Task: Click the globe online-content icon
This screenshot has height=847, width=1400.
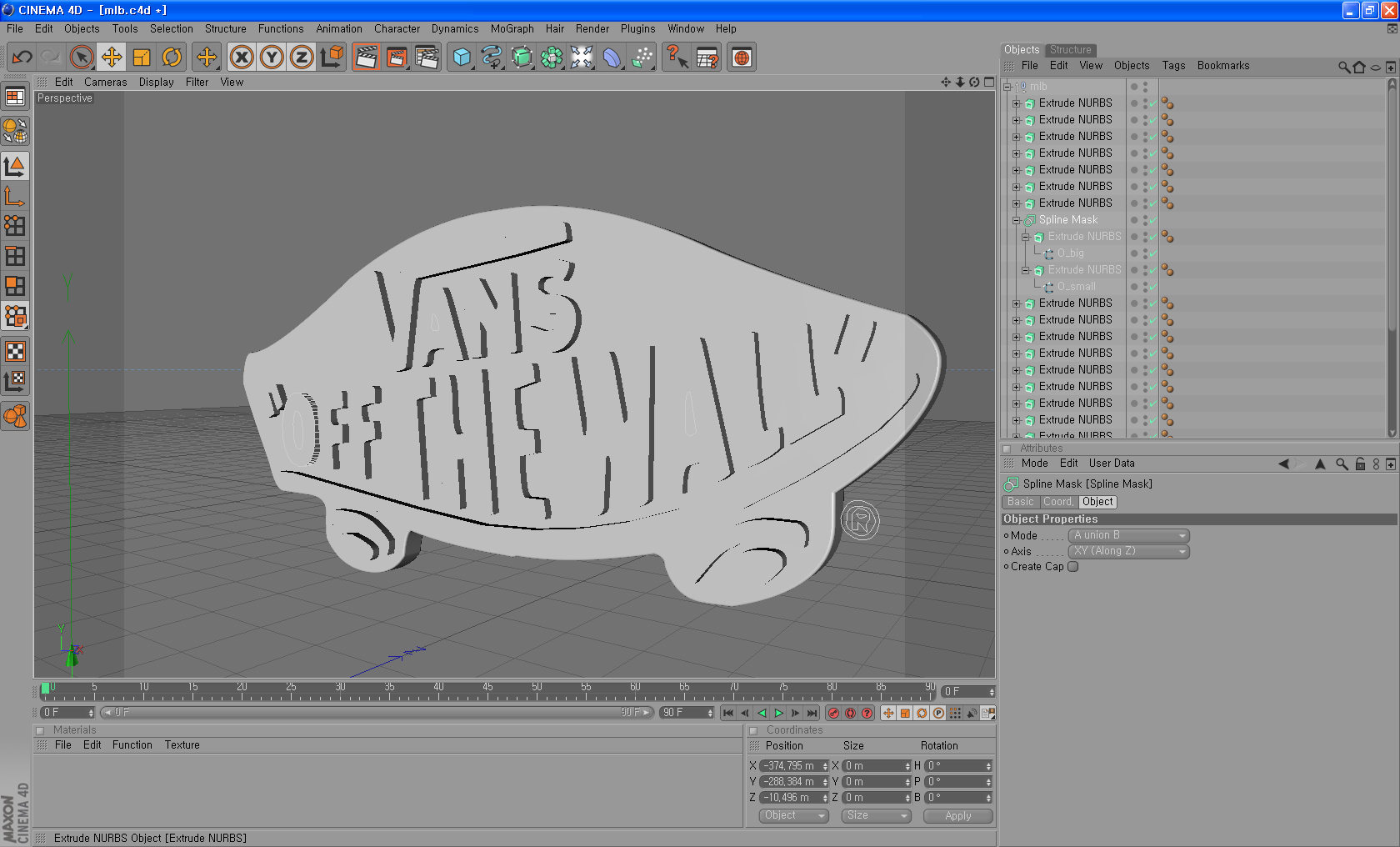Action: [742, 58]
